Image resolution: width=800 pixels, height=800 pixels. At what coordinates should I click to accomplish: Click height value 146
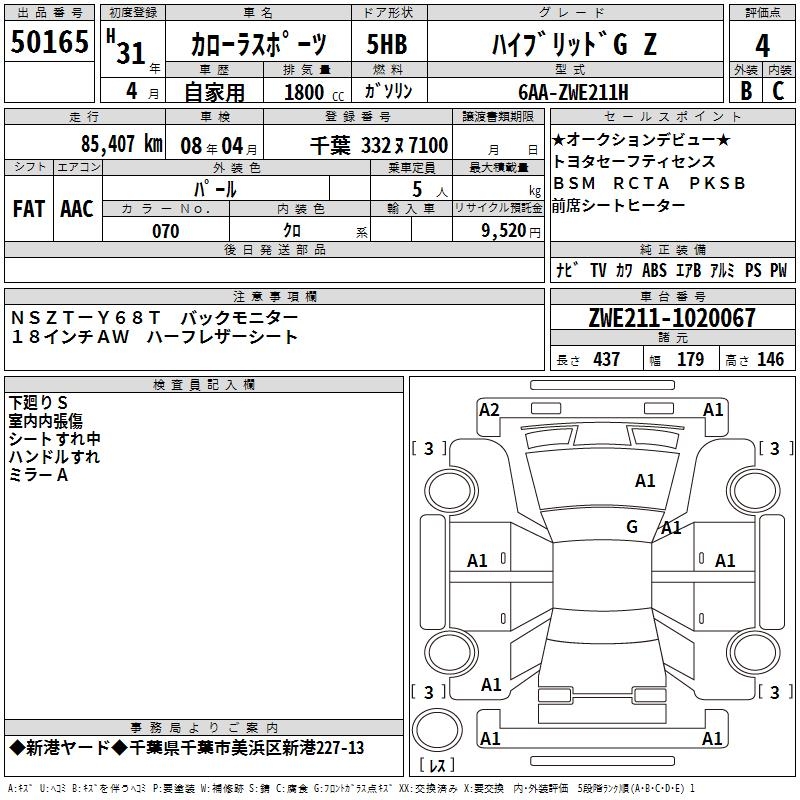pyautogui.click(x=770, y=359)
